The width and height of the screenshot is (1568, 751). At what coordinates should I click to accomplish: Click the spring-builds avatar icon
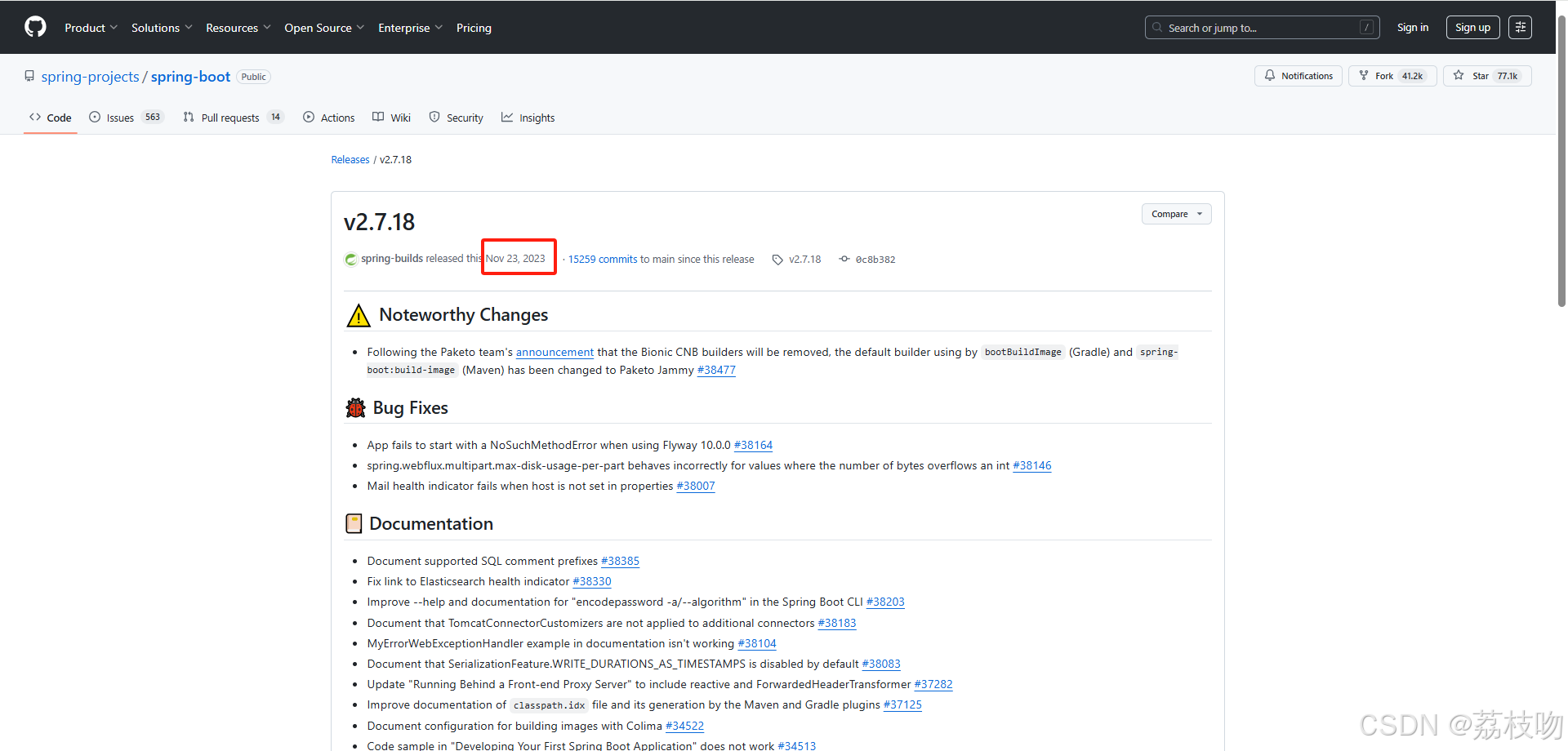[x=351, y=260]
